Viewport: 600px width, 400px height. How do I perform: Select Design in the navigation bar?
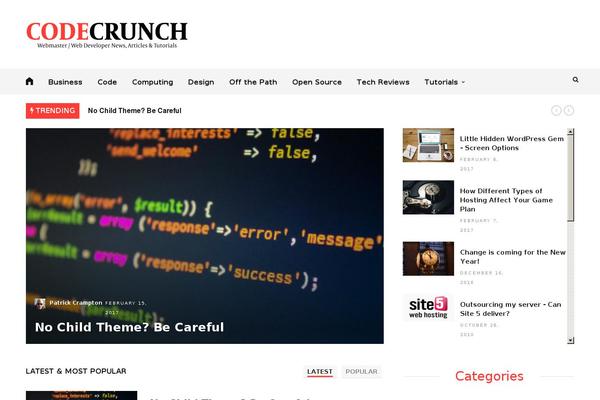(201, 82)
